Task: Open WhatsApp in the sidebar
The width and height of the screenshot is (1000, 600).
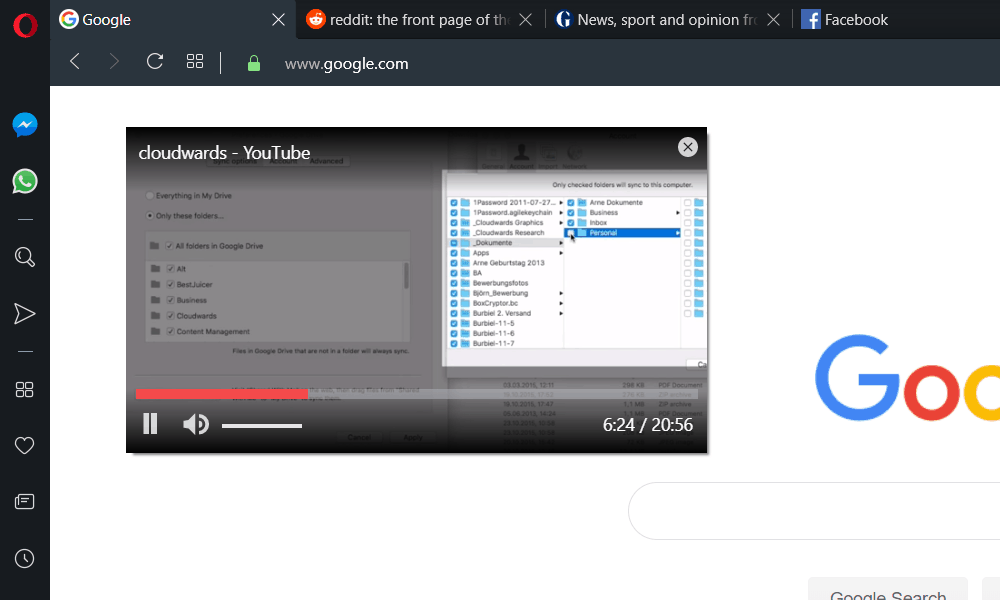Action: click(x=25, y=181)
